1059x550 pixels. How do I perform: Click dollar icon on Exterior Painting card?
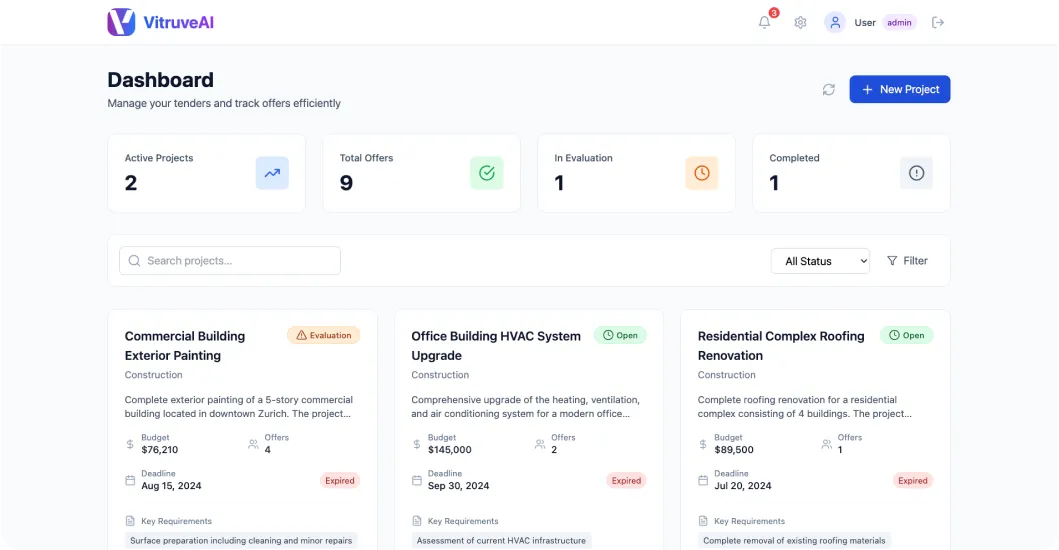[x=130, y=444]
